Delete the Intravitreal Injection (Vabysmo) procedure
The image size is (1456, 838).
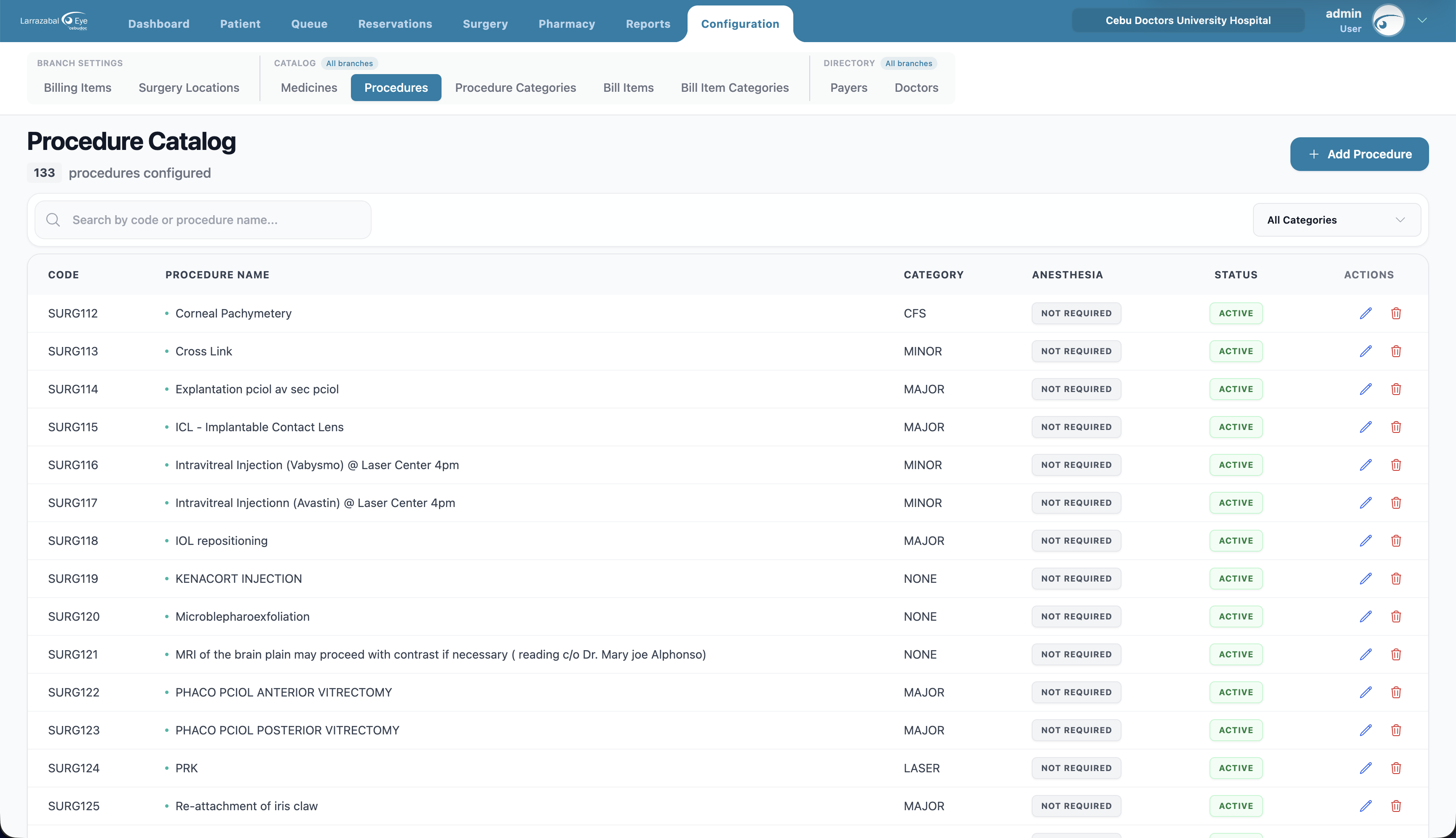(x=1396, y=465)
